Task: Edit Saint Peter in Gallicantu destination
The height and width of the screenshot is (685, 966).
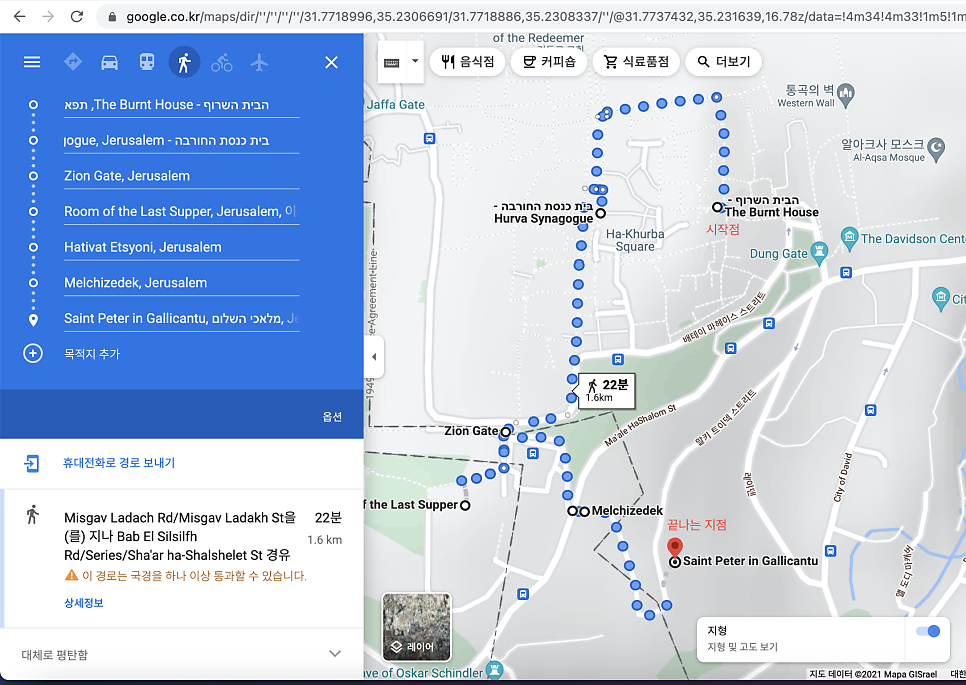Action: 181,319
